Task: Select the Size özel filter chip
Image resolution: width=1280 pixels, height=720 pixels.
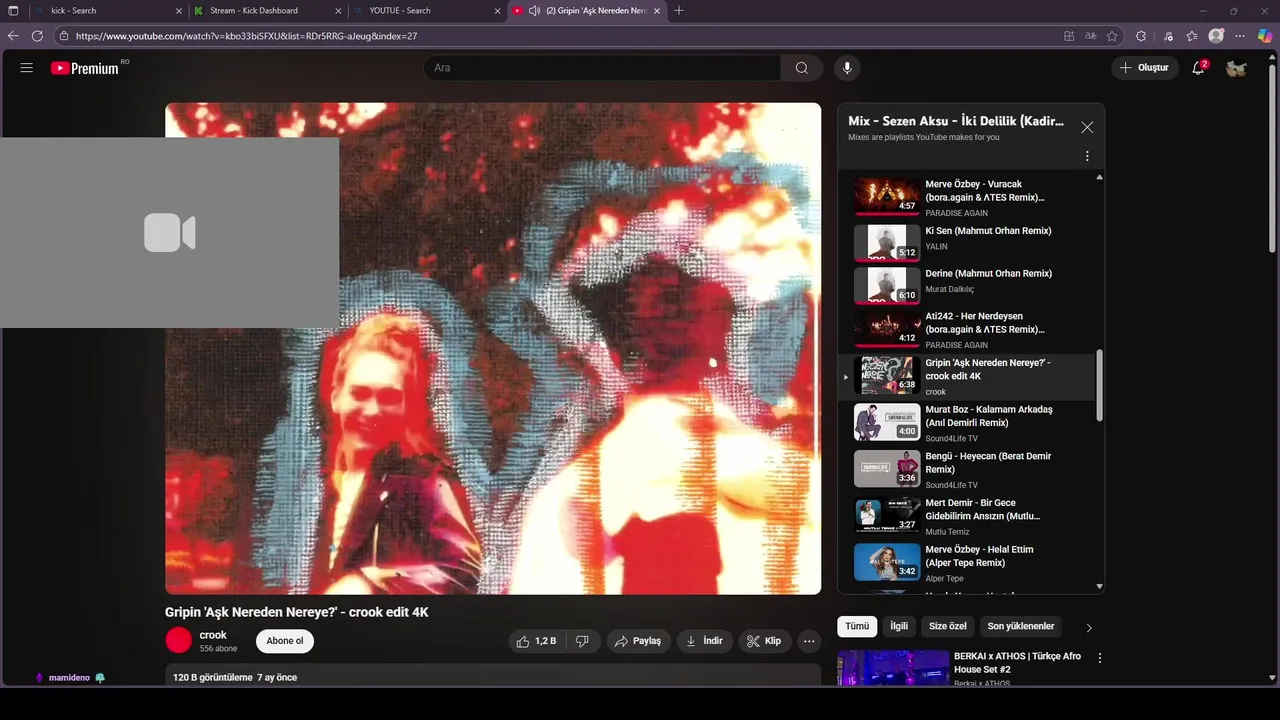Action: tap(948, 626)
